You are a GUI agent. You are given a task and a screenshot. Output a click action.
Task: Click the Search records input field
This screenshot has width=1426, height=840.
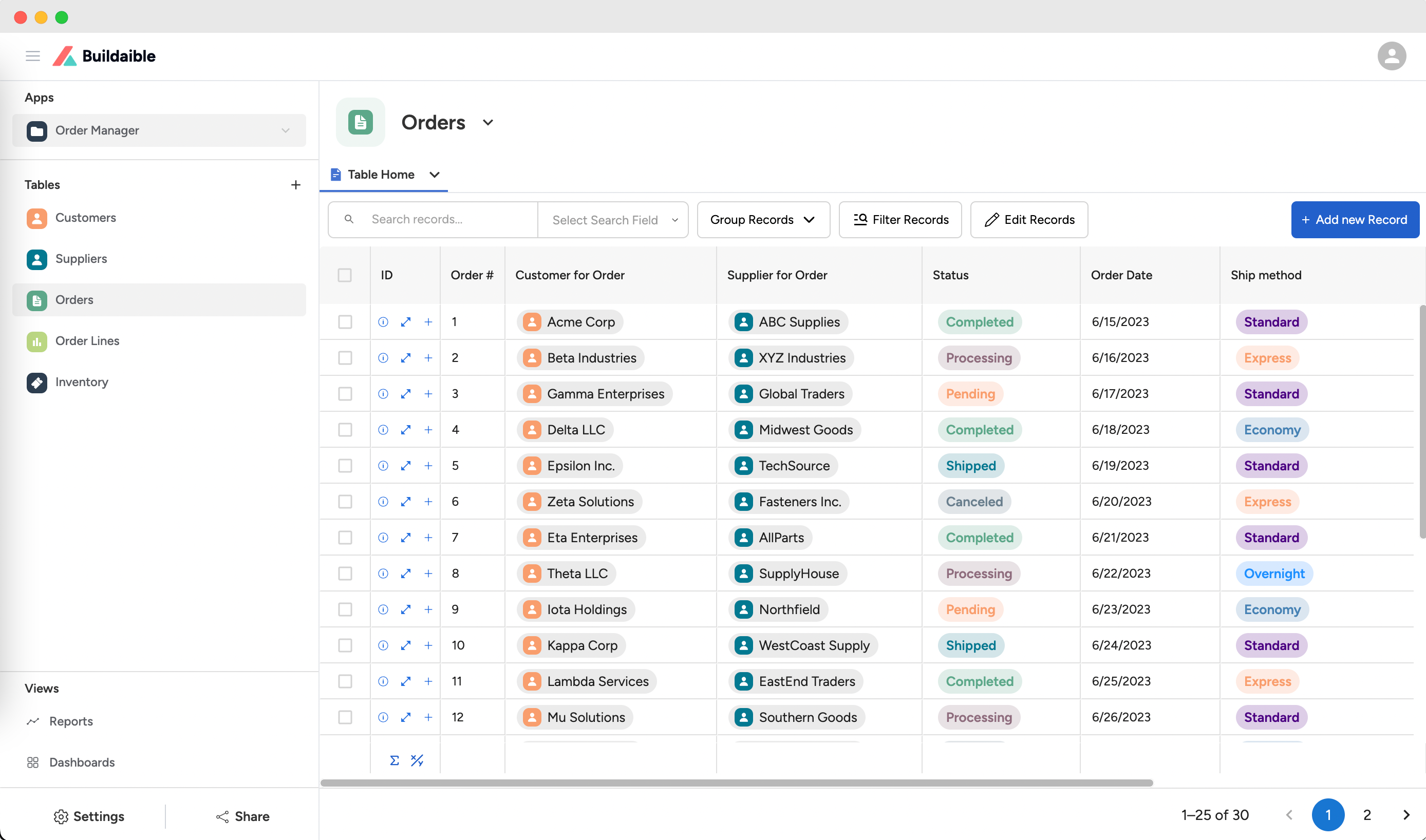pos(433,220)
